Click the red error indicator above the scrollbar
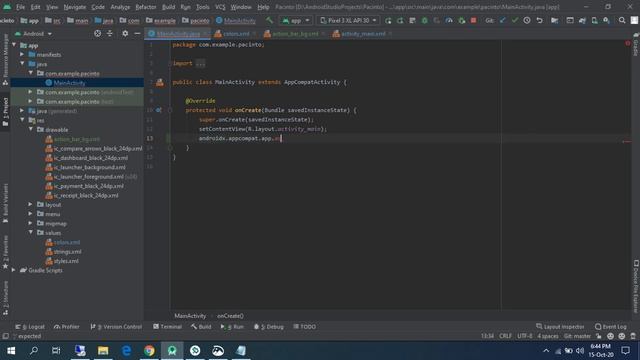640x360 pixels. point(628,43)
